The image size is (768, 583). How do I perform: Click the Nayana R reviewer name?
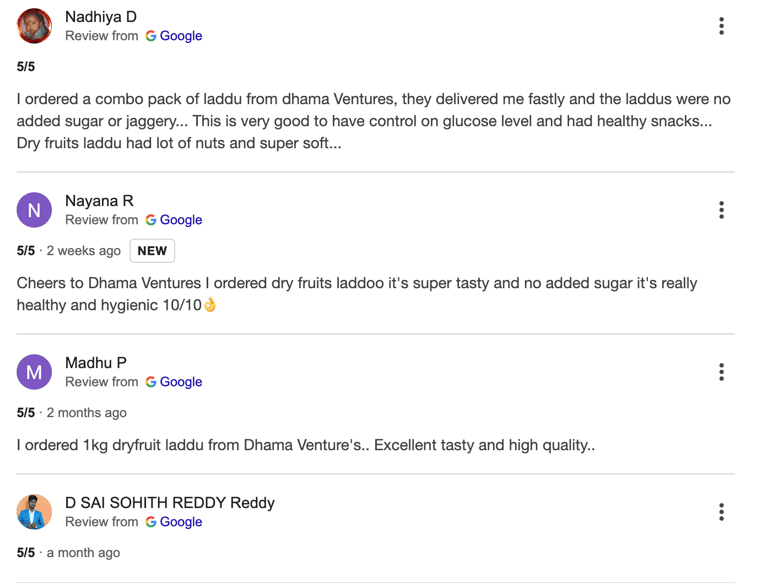tap(99, 201)
